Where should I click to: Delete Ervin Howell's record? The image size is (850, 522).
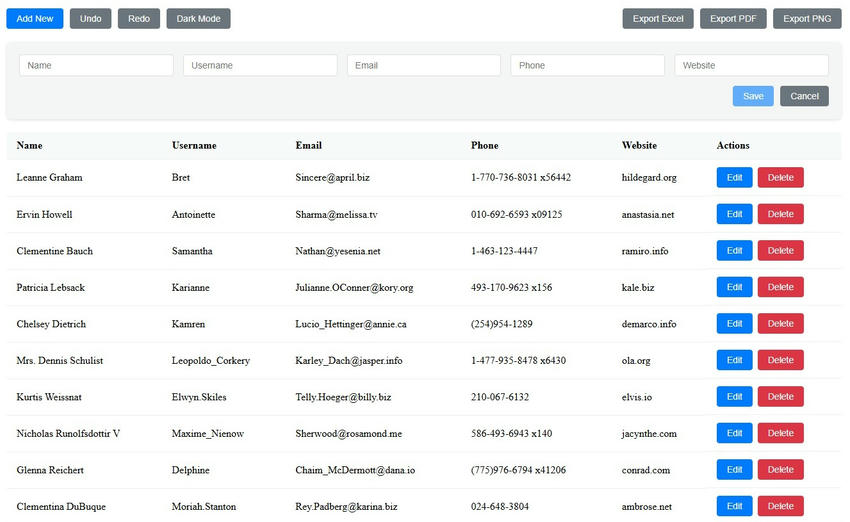pos(780,214)
